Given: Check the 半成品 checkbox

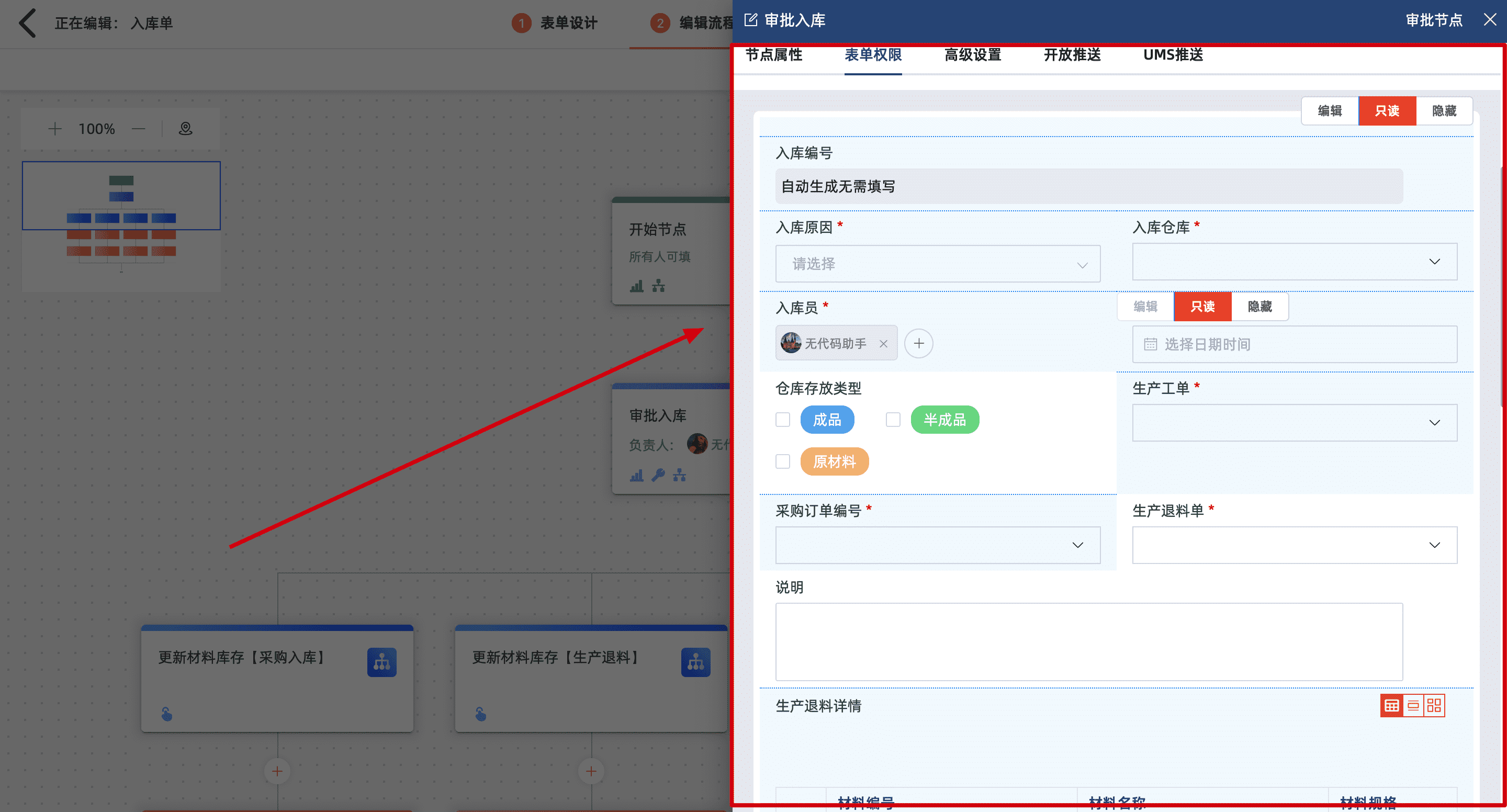Looking at the screenshot, I should (893, 420).
